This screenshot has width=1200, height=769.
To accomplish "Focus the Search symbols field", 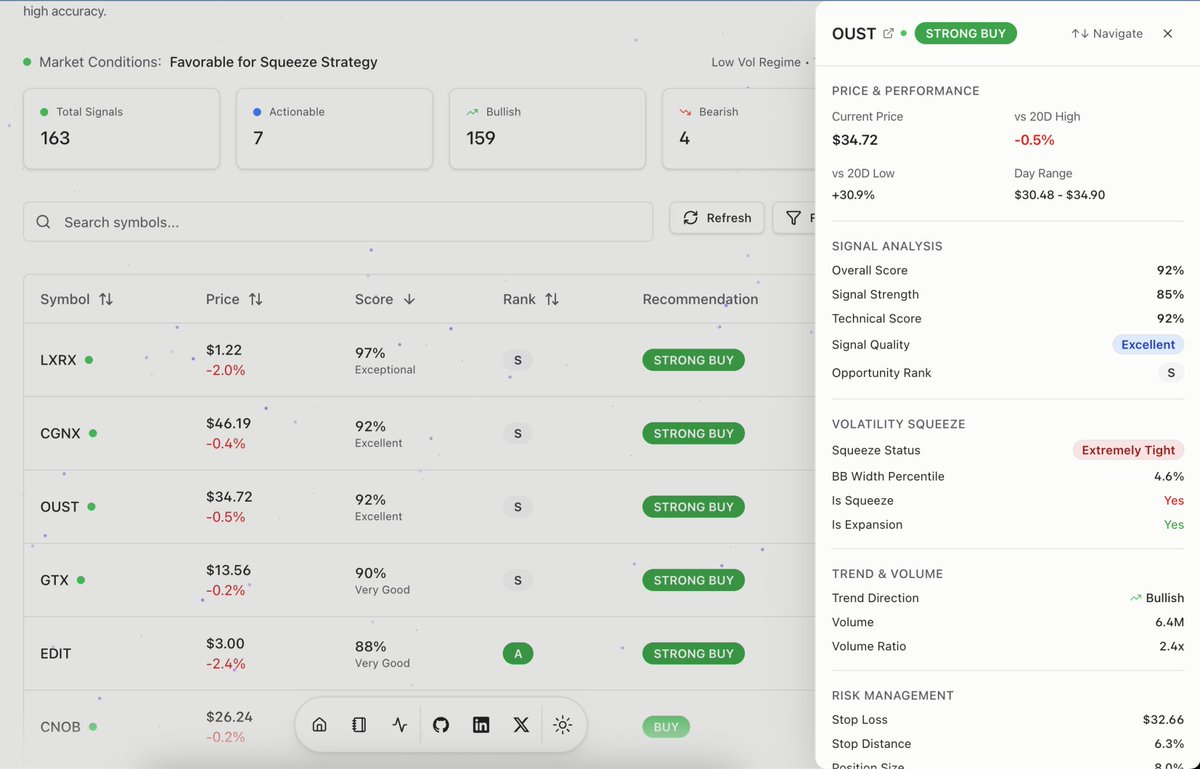I will click(338, 222).
